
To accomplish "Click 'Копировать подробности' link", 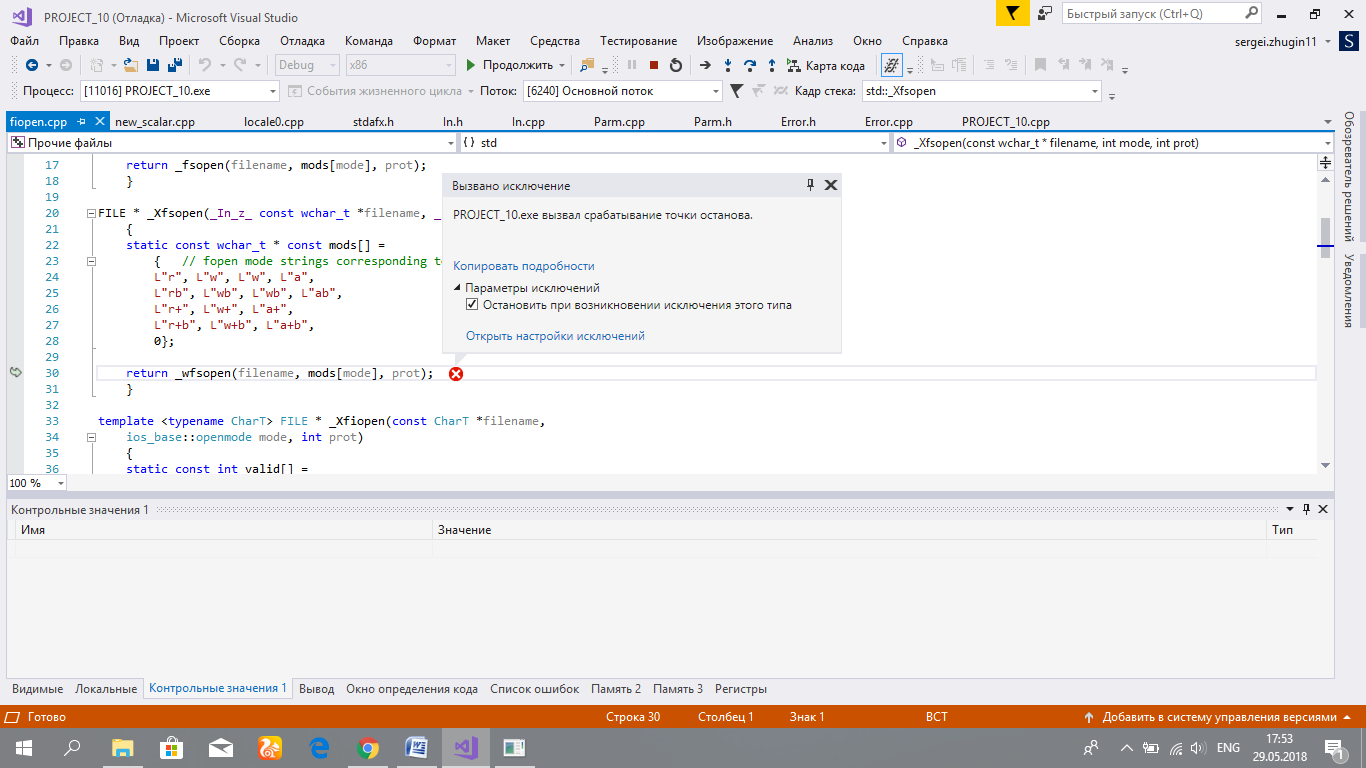I will [x=524, y=266].
